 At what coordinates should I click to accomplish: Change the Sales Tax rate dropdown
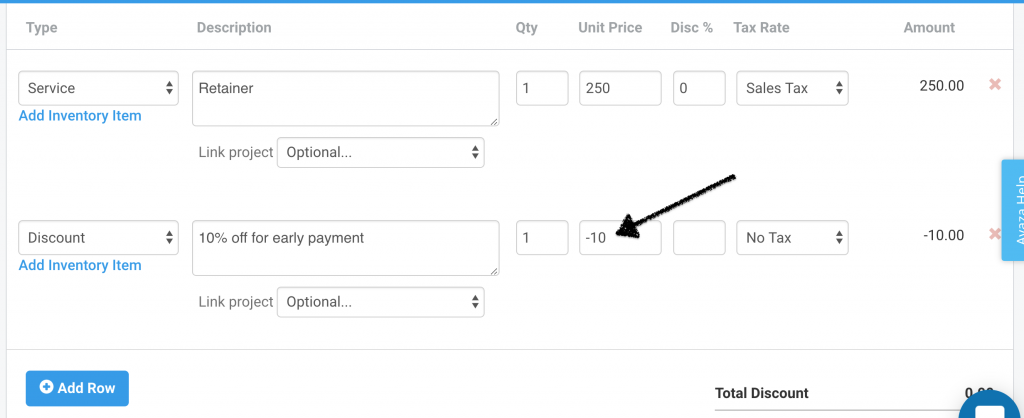[792, 88]
